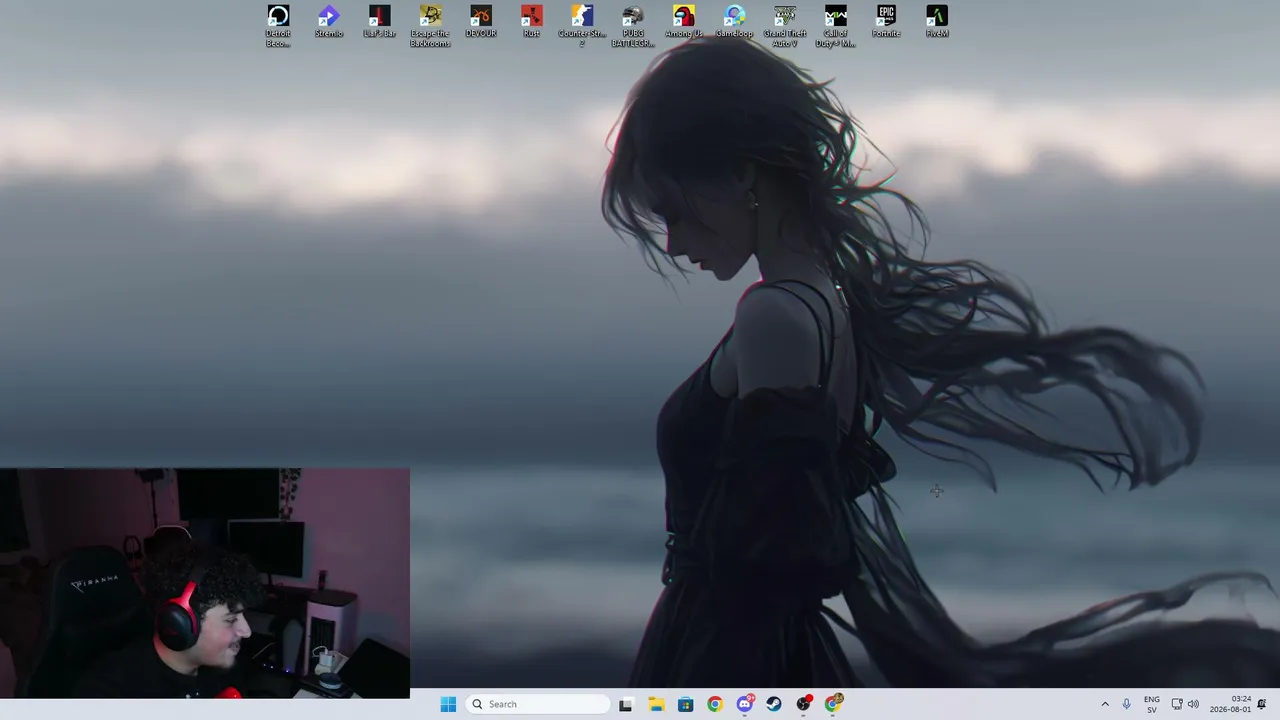Open File Explorer from the taskbar

click(x=656, y=704)
